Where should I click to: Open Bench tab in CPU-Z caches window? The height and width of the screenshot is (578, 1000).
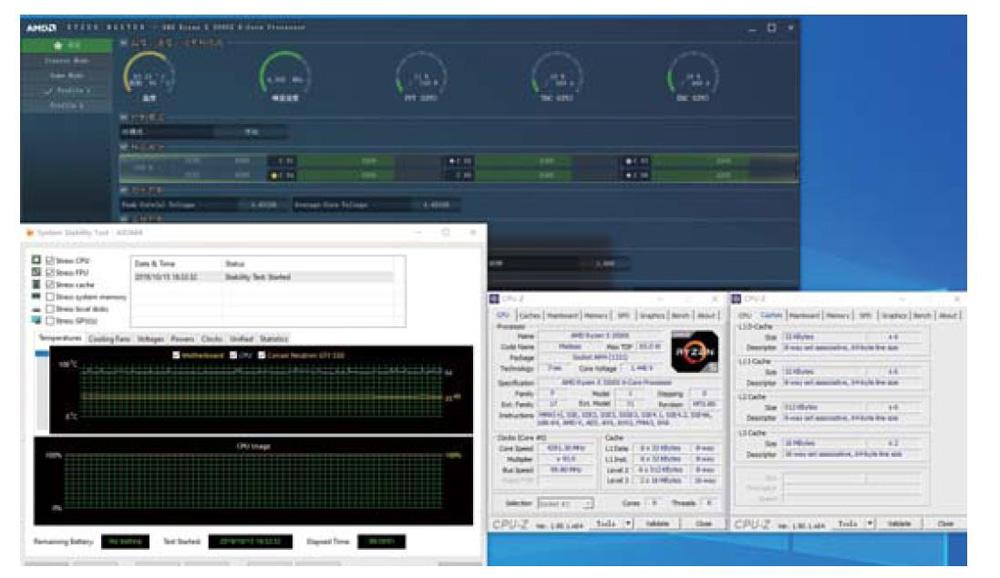(922, 315)
